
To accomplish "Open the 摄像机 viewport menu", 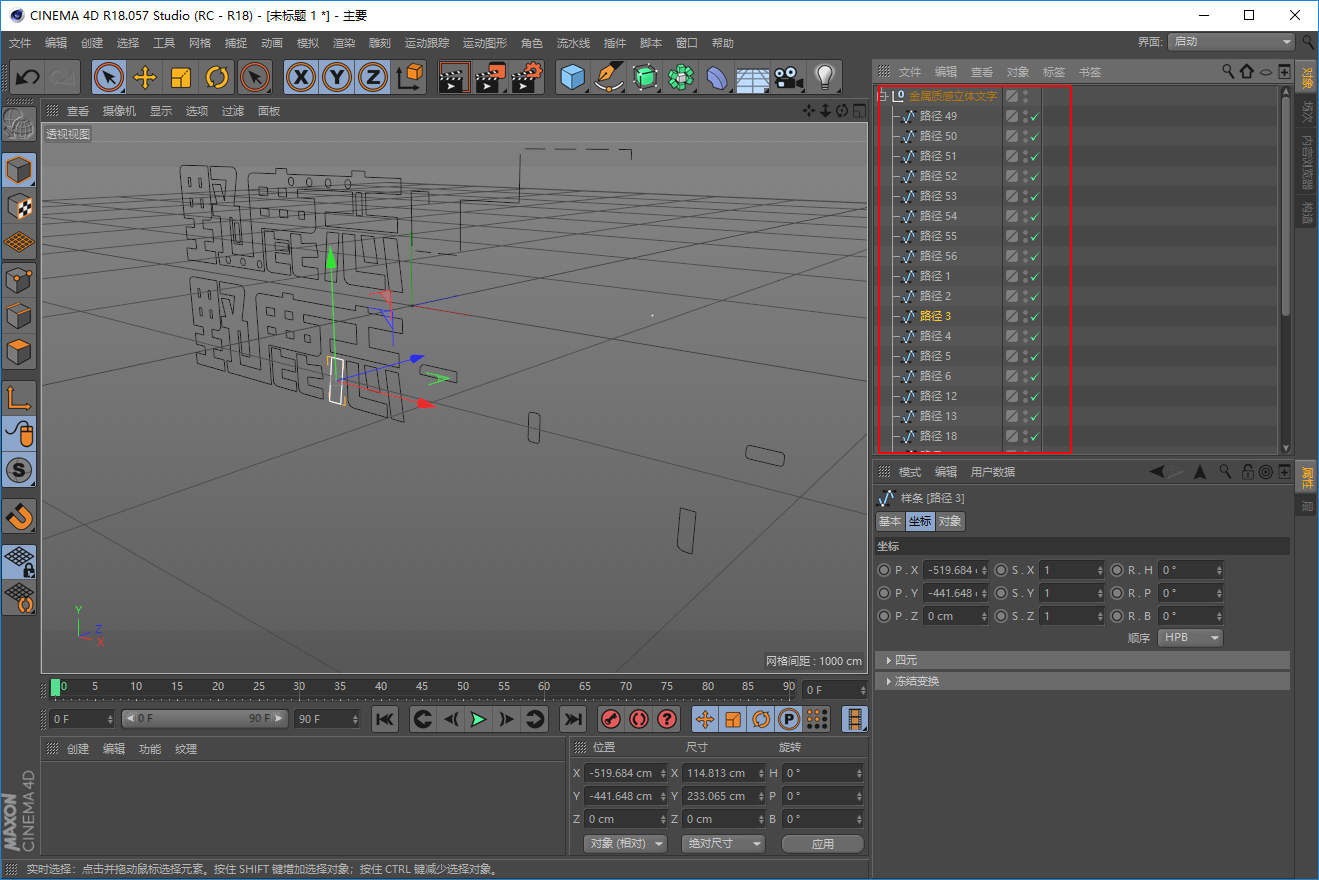I will [119, 111].
